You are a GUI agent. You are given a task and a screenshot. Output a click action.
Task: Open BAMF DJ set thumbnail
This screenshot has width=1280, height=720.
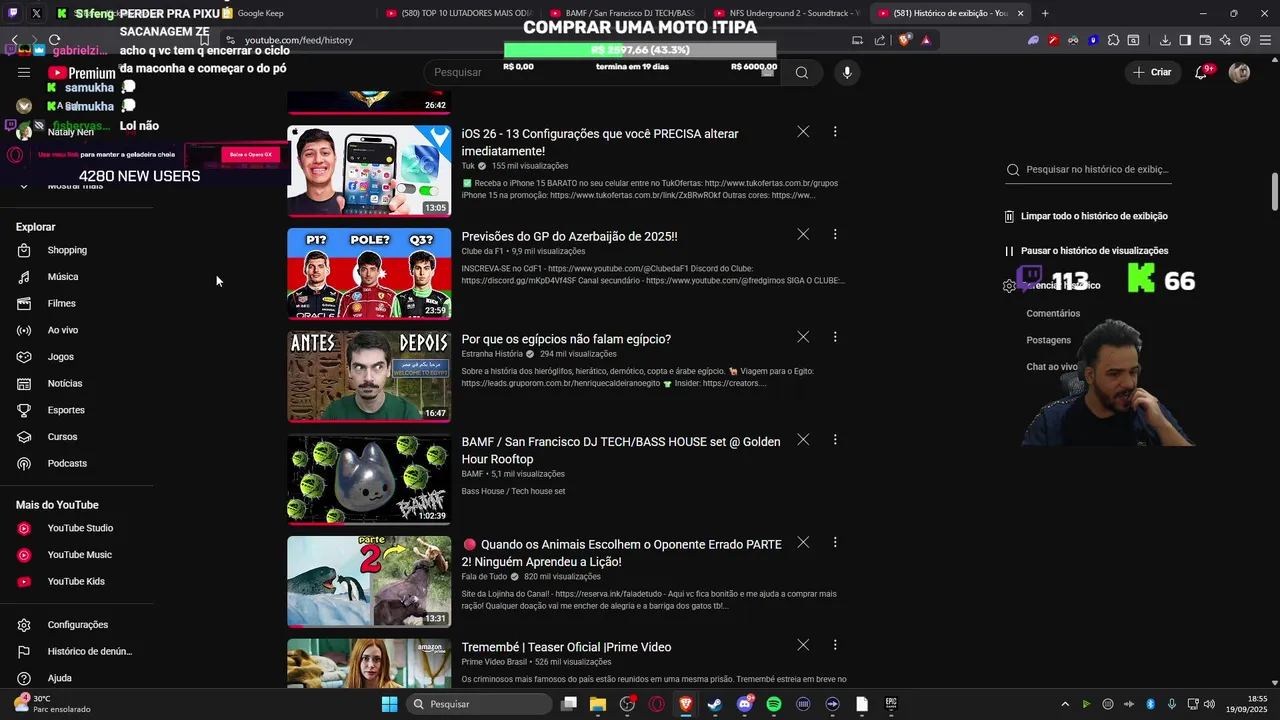[x=369, y=479]
